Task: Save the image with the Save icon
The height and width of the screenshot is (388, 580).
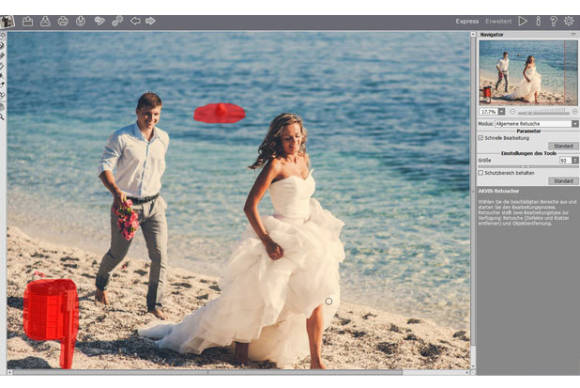Action: (45, 21)
